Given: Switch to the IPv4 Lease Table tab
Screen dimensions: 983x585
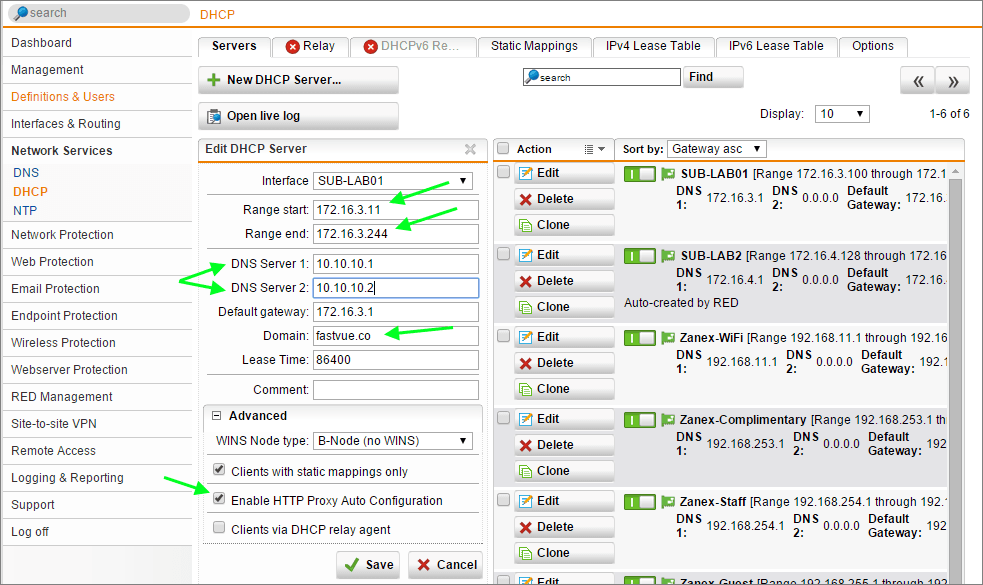Looking at the screenshot, I should (653, 46).
